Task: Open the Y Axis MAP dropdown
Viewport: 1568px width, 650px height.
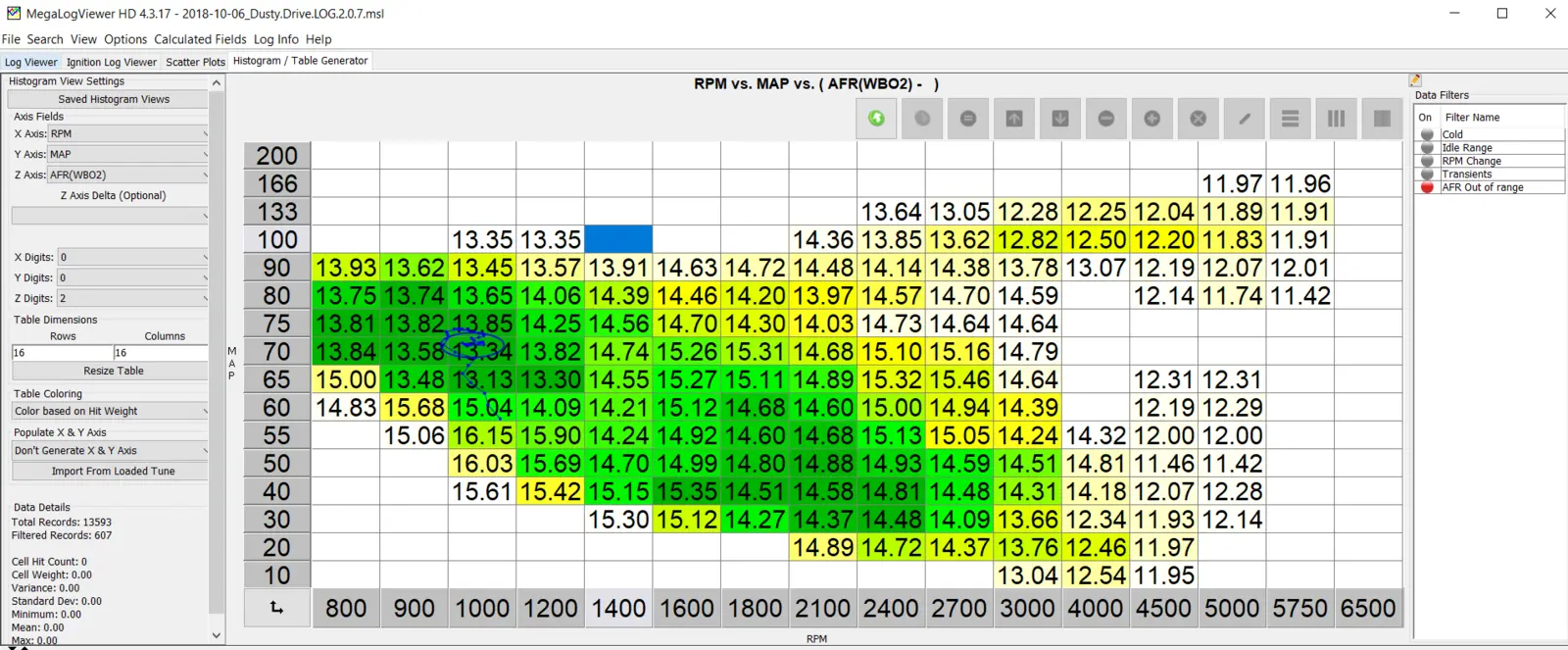Action: [x=127, y=154]
